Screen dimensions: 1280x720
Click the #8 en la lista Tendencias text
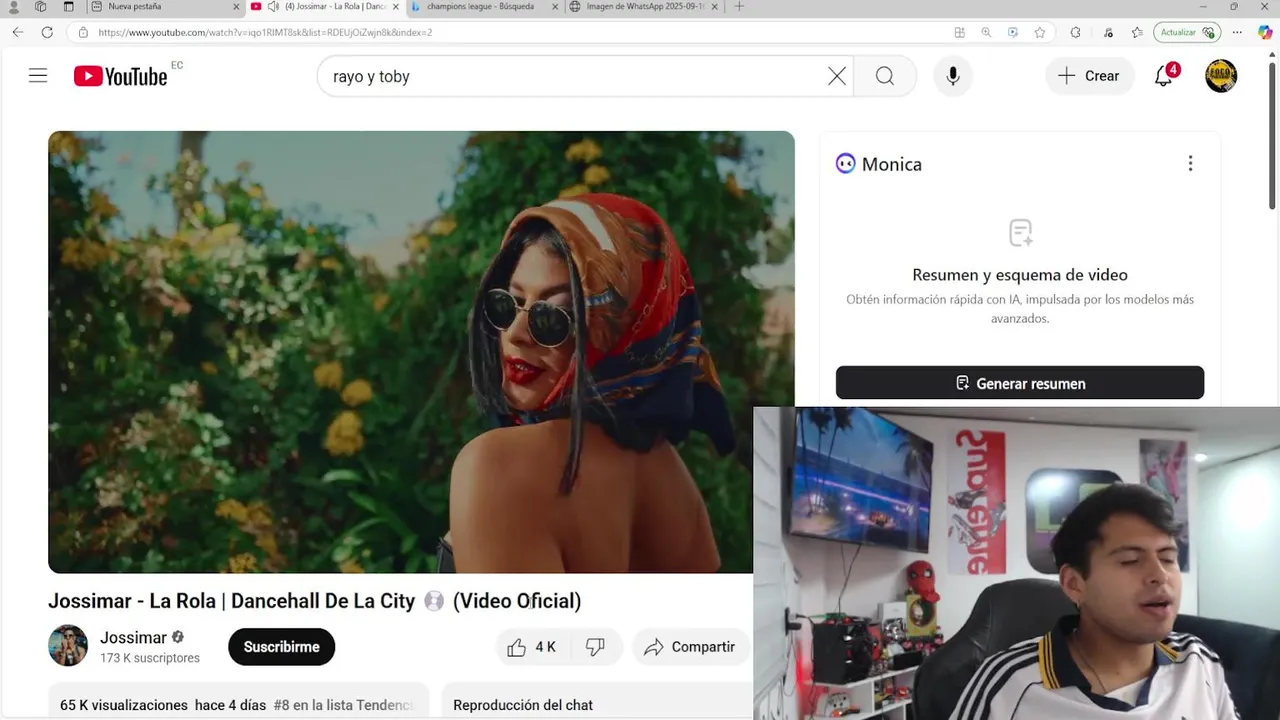(x=343, y=705)
